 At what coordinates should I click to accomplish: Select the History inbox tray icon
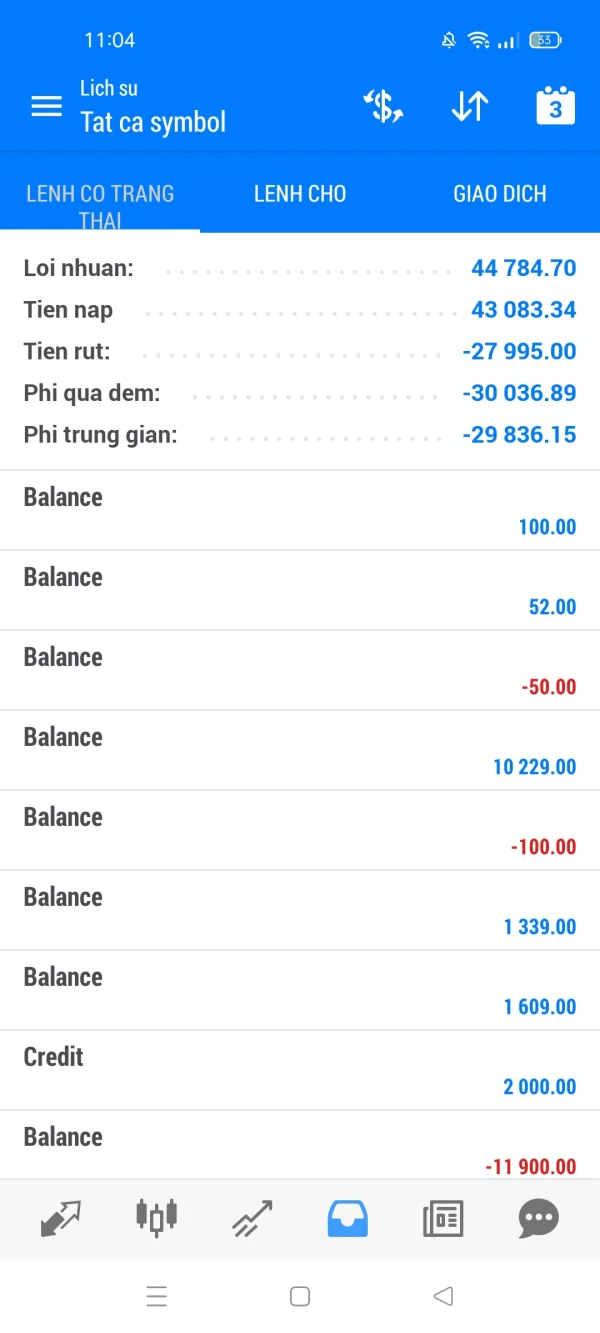[x=348, y=1218]
